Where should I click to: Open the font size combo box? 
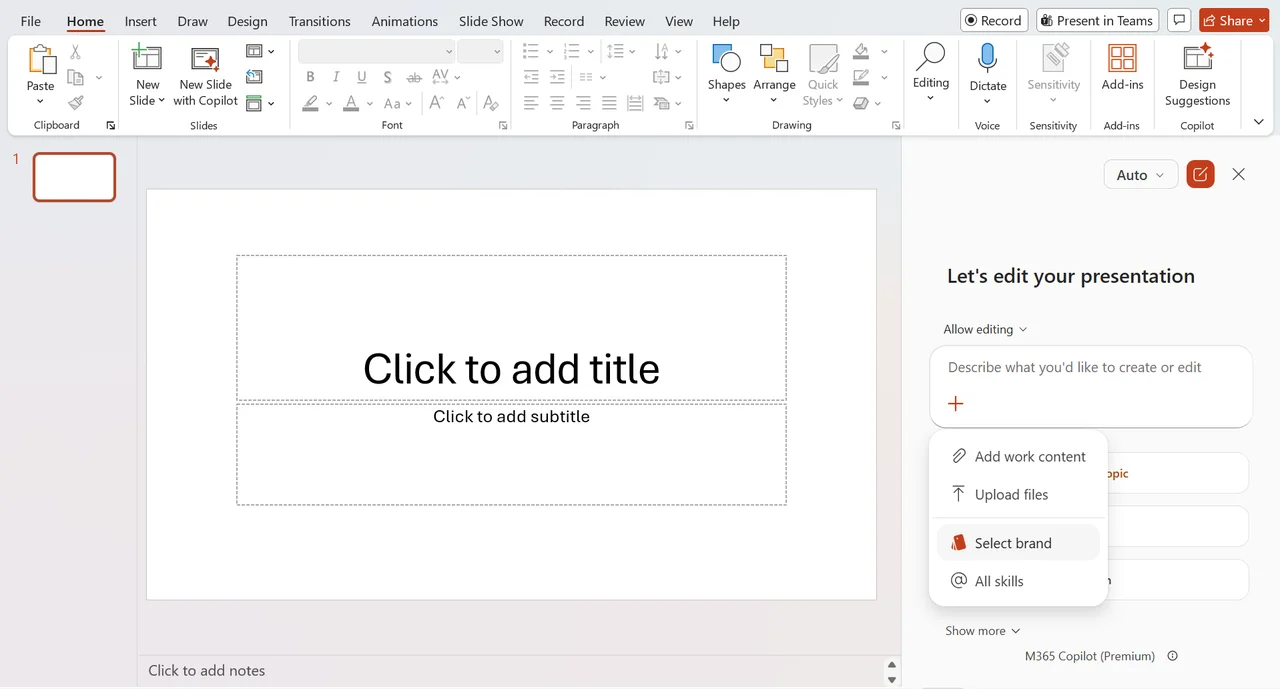click(x=480, y=52)
